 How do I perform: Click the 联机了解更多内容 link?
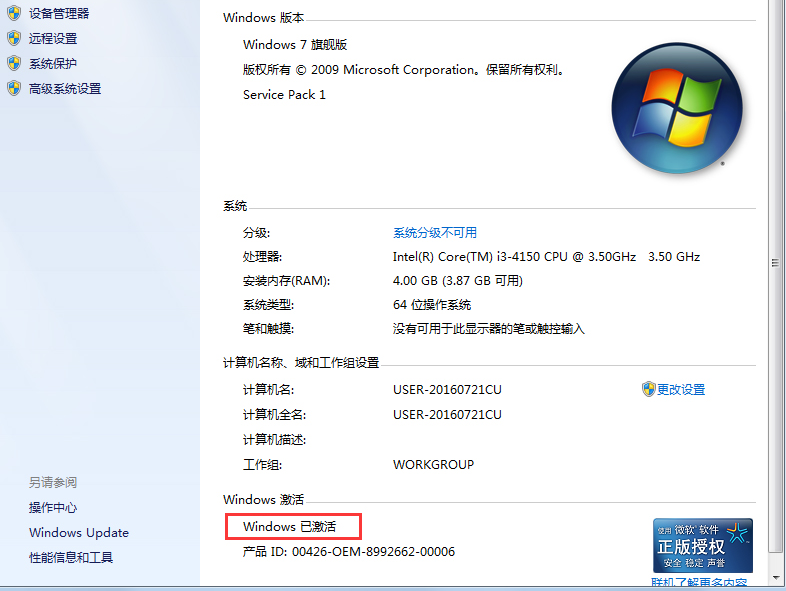tap(699, 582)
